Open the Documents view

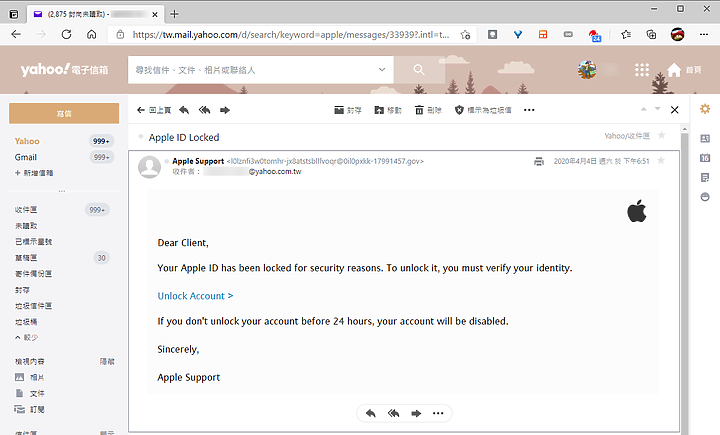click(x=30, y=394)
